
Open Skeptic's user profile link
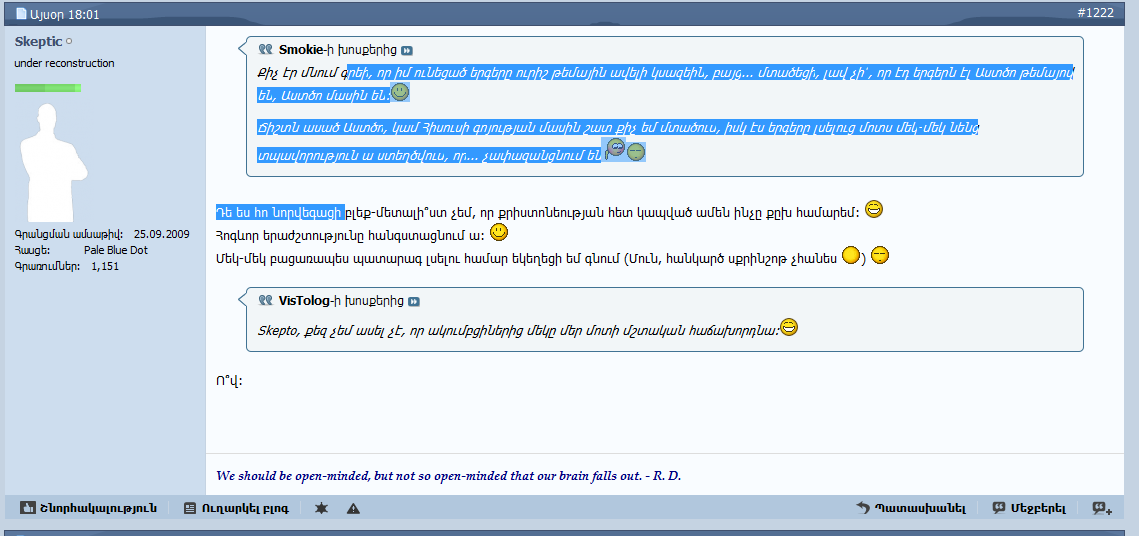pyautogui.click(x=38, y=42)
